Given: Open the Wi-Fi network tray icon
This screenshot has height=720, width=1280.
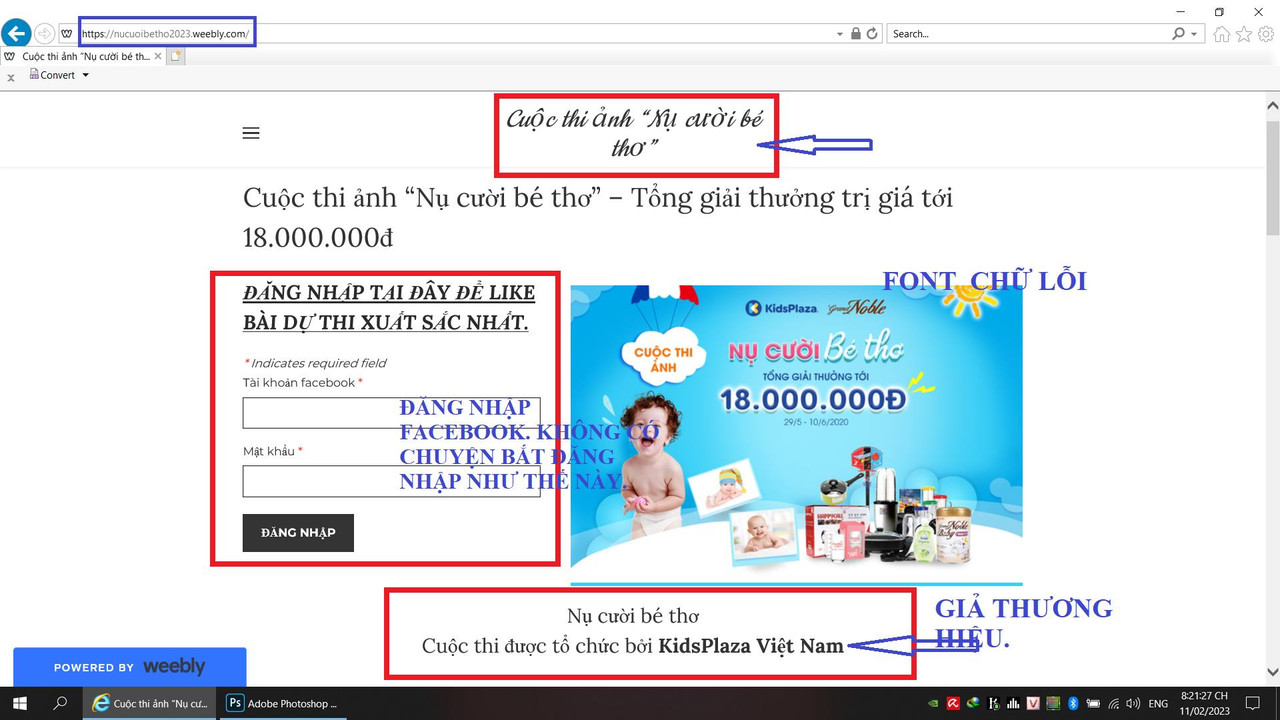Looking at the screenshot, I should [1114, 704].
